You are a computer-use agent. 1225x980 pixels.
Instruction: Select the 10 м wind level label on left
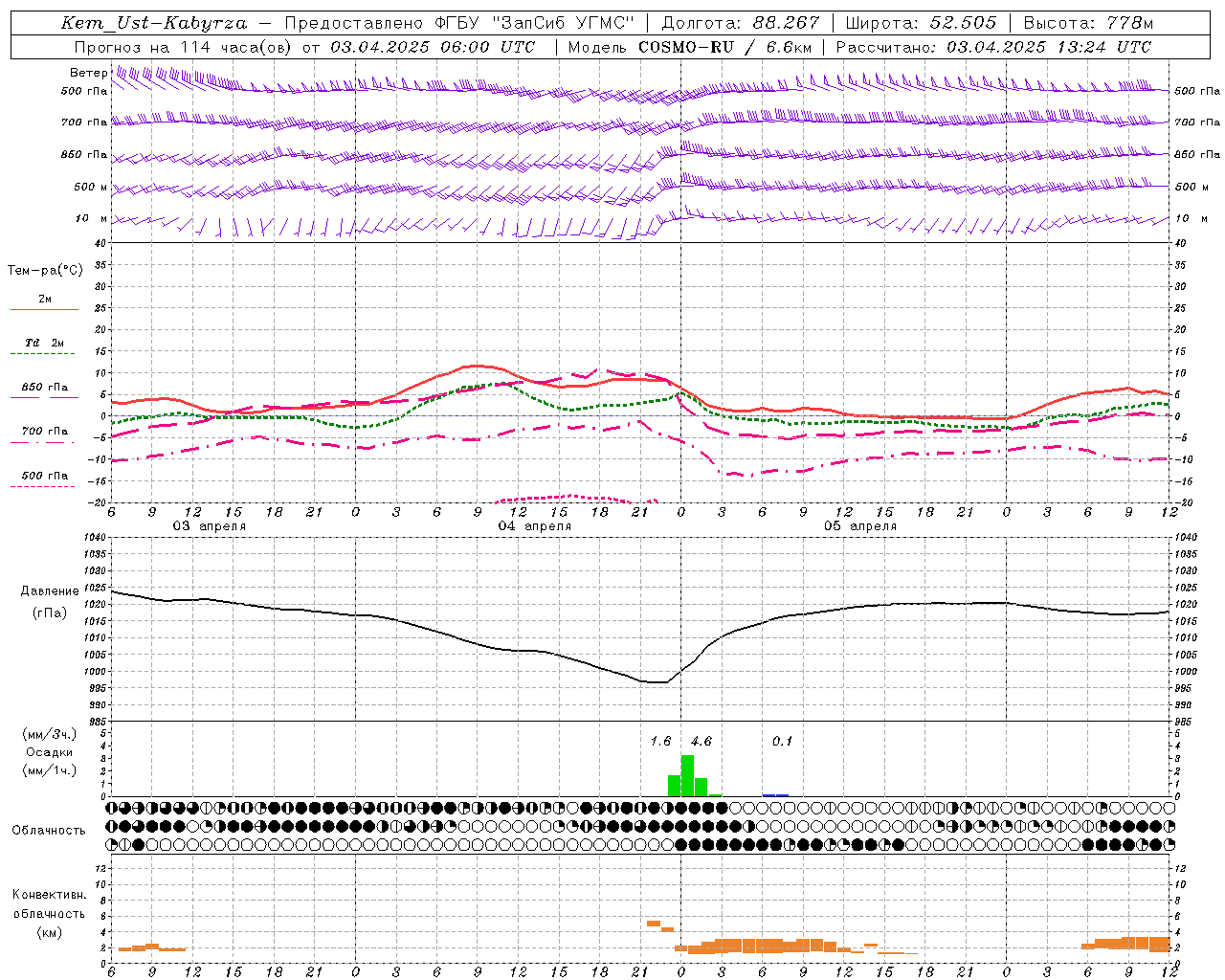91,218
